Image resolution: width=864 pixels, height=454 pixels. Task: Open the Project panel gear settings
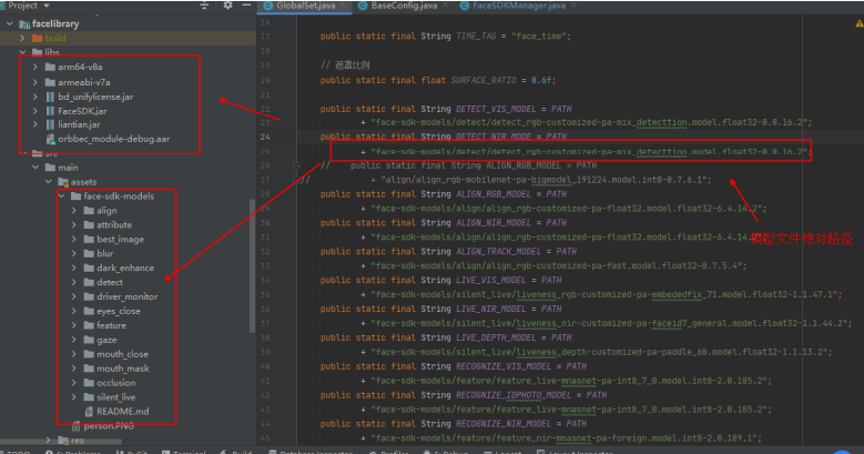click(x=228, y=6)
